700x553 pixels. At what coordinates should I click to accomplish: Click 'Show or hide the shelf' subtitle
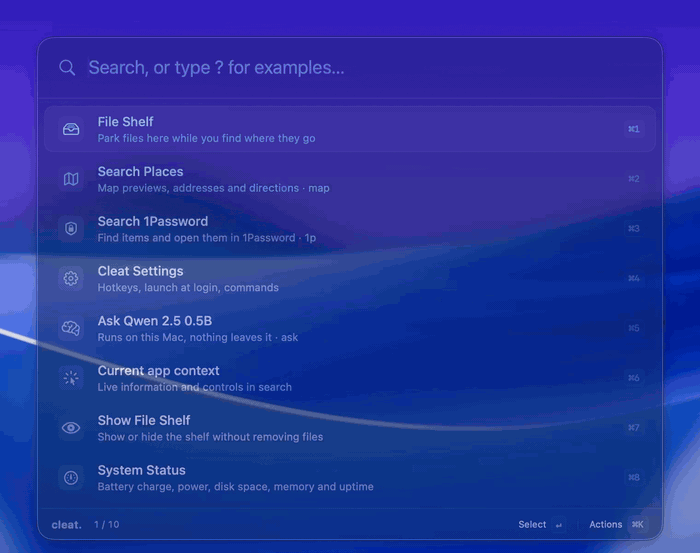click(210, 437)
